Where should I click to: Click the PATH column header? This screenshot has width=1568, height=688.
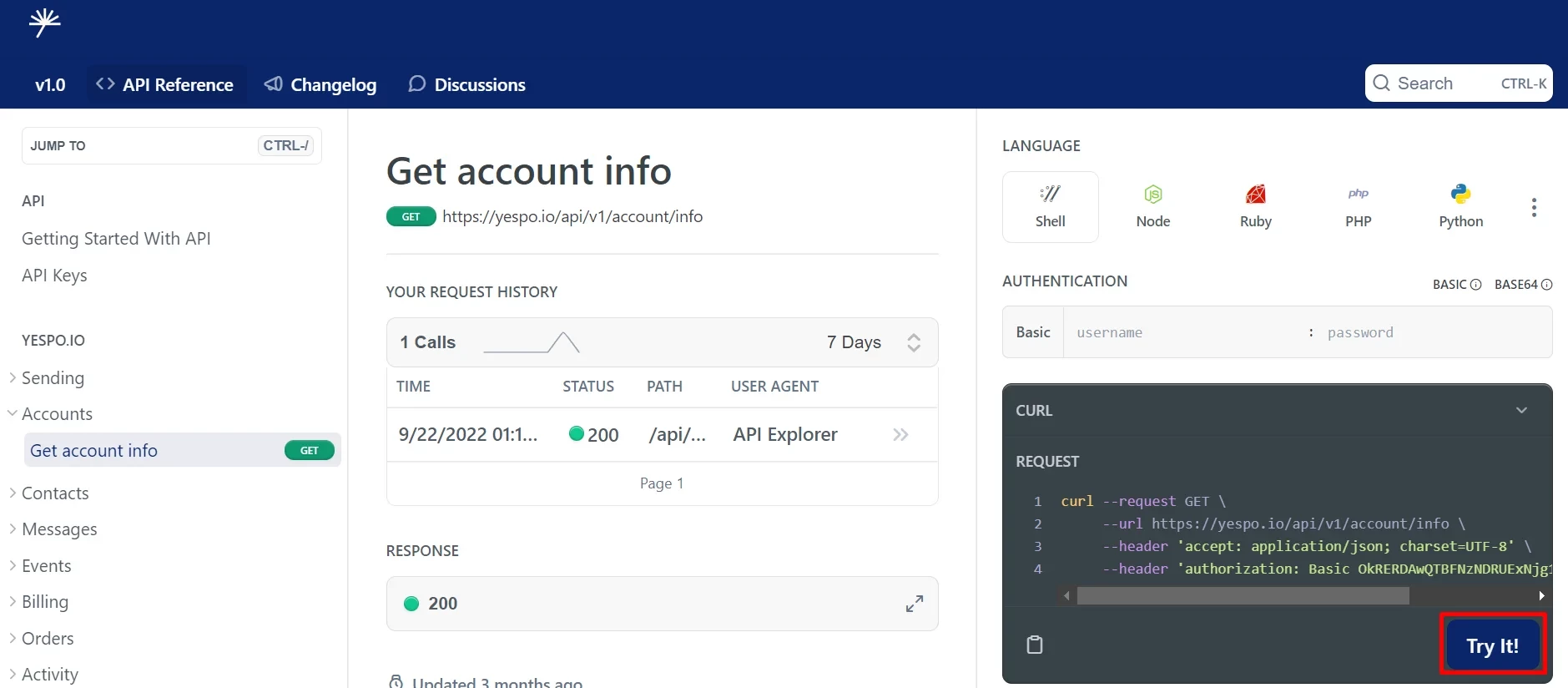point(664,387)
